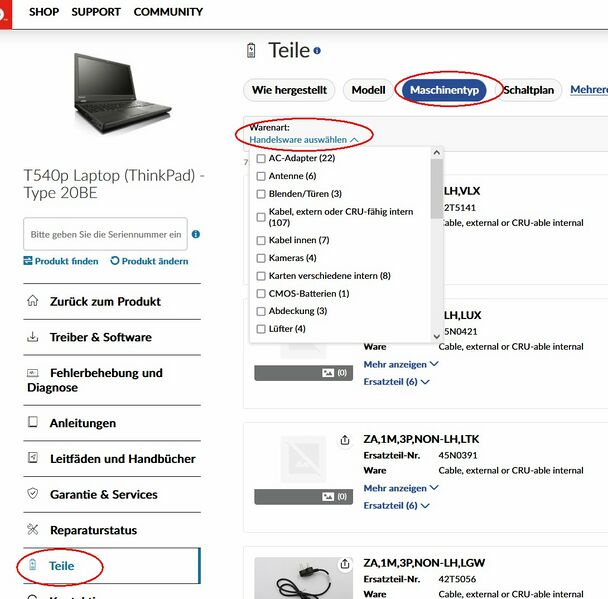Viewport: 608px width, 599px height.
Task: Click the Garantie & Services shield icon
Action: 33,494
